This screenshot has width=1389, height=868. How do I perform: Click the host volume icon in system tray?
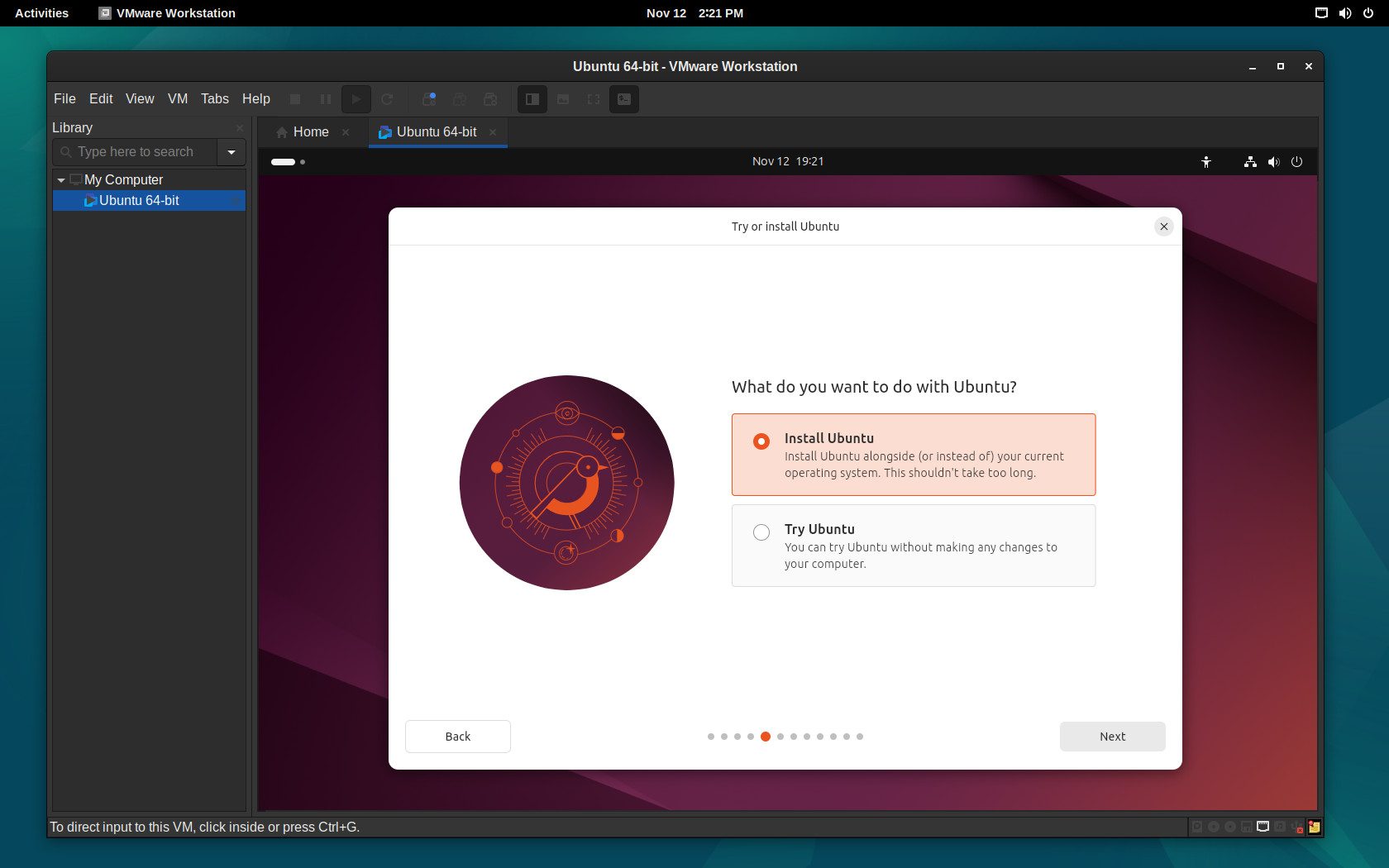tap(1345, 13)
